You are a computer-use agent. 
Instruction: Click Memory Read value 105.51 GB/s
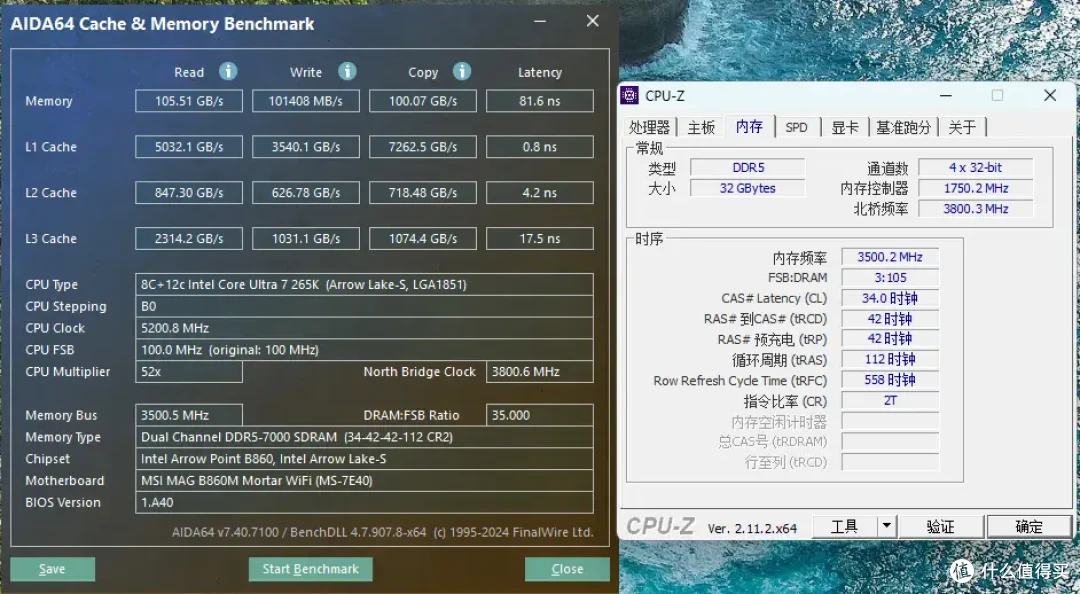[x=189, y=101]
